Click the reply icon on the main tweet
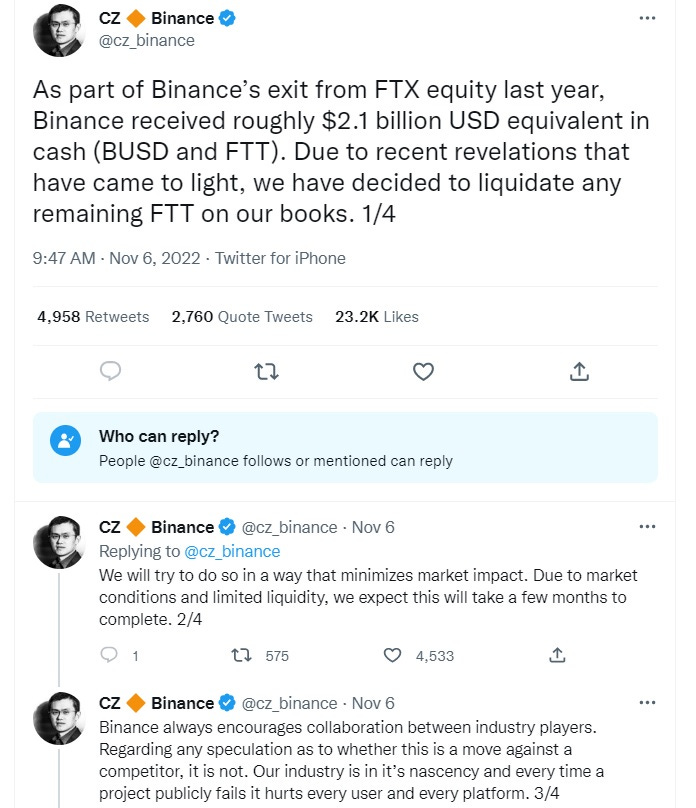696x808 pixels. pyautogui.click(x=111, y=371)
